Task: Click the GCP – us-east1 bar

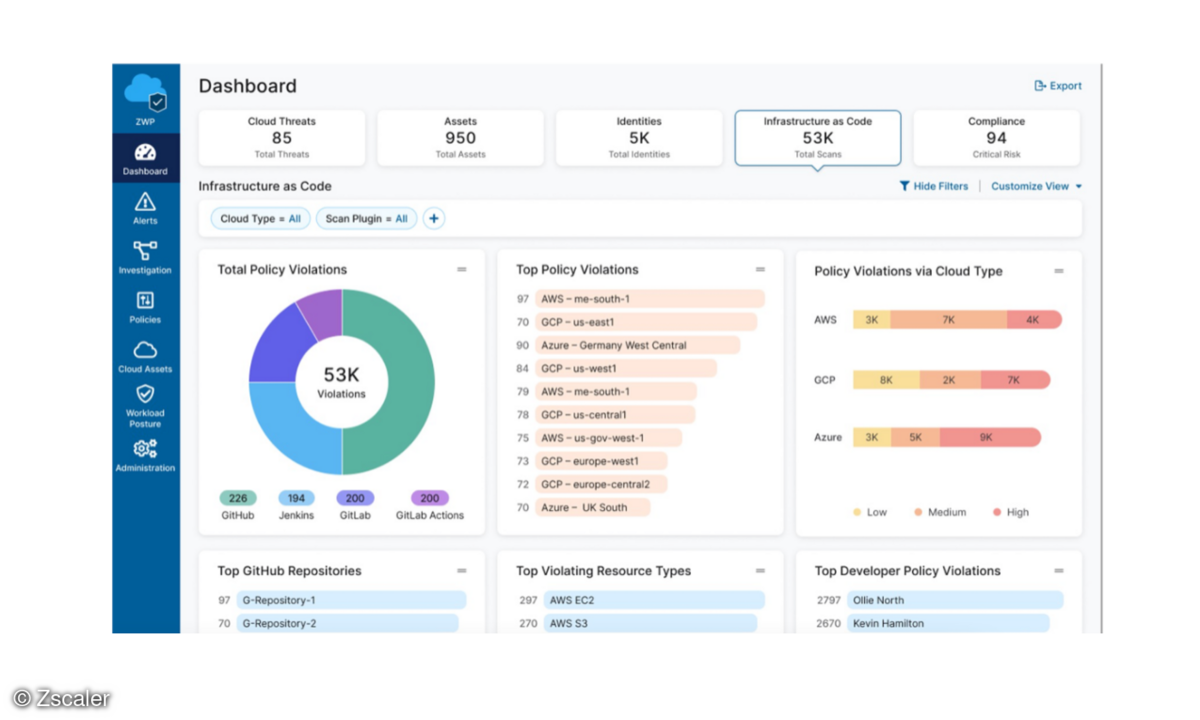Action: [646, 322]
